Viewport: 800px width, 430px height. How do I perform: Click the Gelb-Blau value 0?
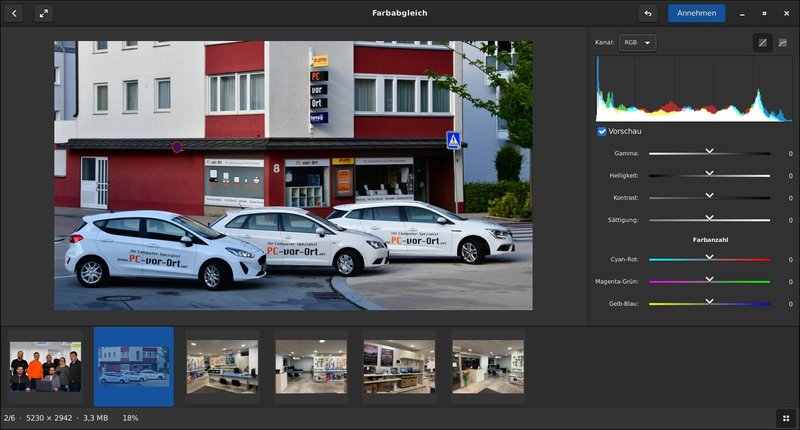click(790, 304)
